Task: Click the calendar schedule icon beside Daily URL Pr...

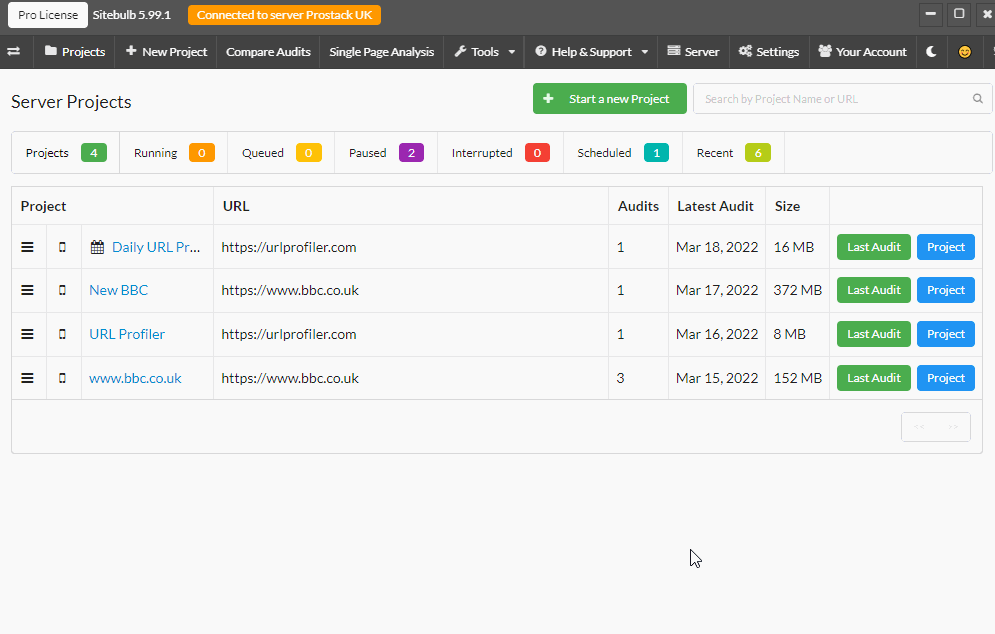Action: pyautogui.click(x=97, y=247)
